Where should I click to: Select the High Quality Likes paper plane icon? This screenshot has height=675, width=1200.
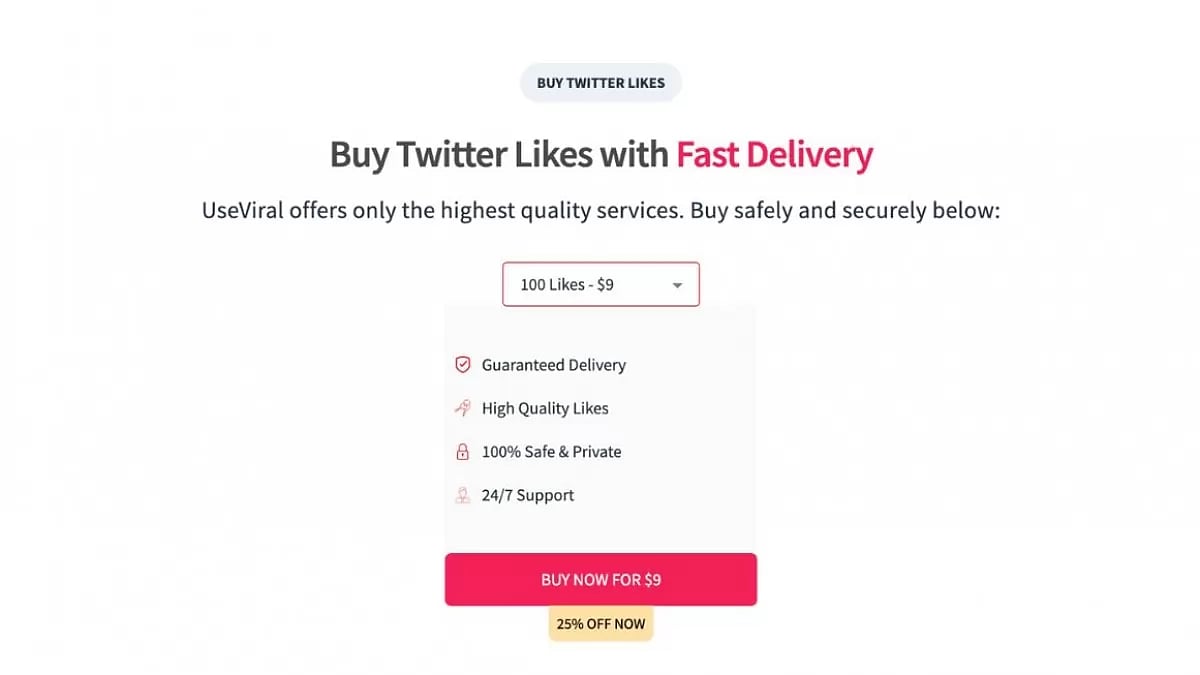(x=462, y=408)
